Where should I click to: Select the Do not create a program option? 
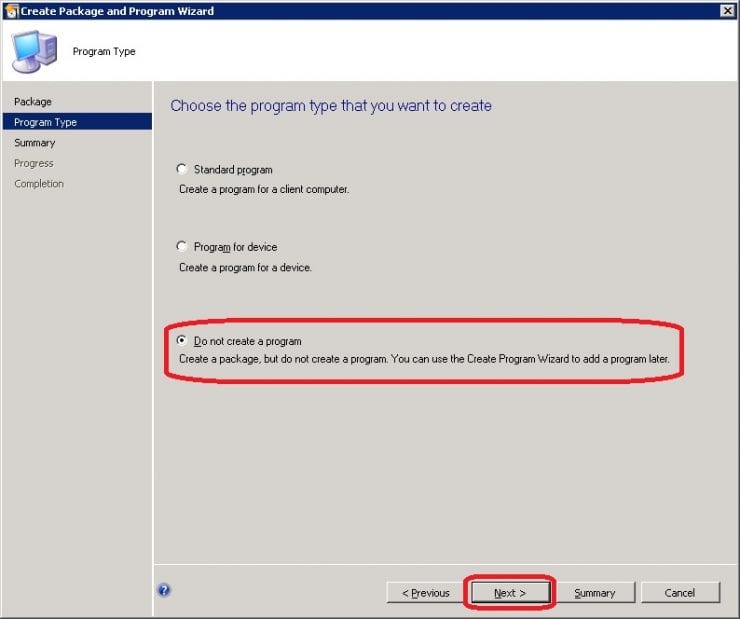182,340
